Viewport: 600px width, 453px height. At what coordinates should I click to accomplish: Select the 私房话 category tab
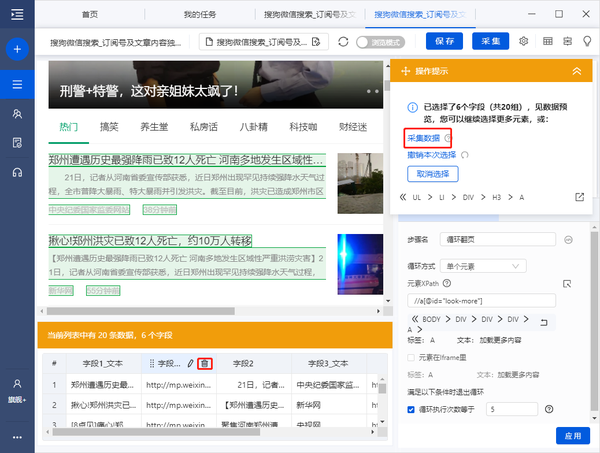coord(204,127)
